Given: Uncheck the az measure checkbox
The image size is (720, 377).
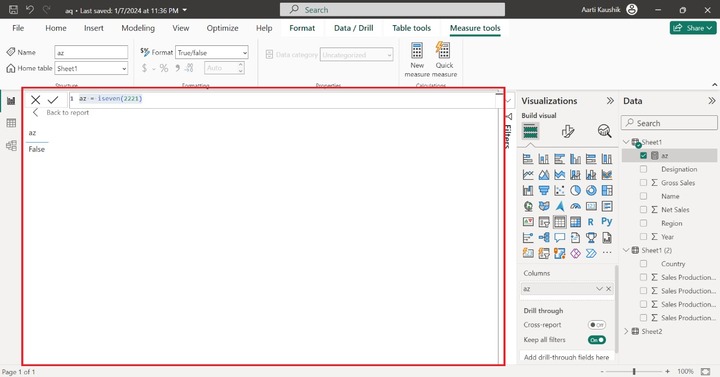Looking at the screenshot, I should (643, 156).
